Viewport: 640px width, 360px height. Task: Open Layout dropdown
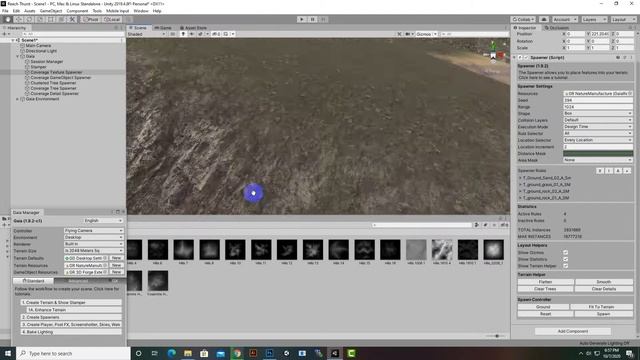pos(623,19)
